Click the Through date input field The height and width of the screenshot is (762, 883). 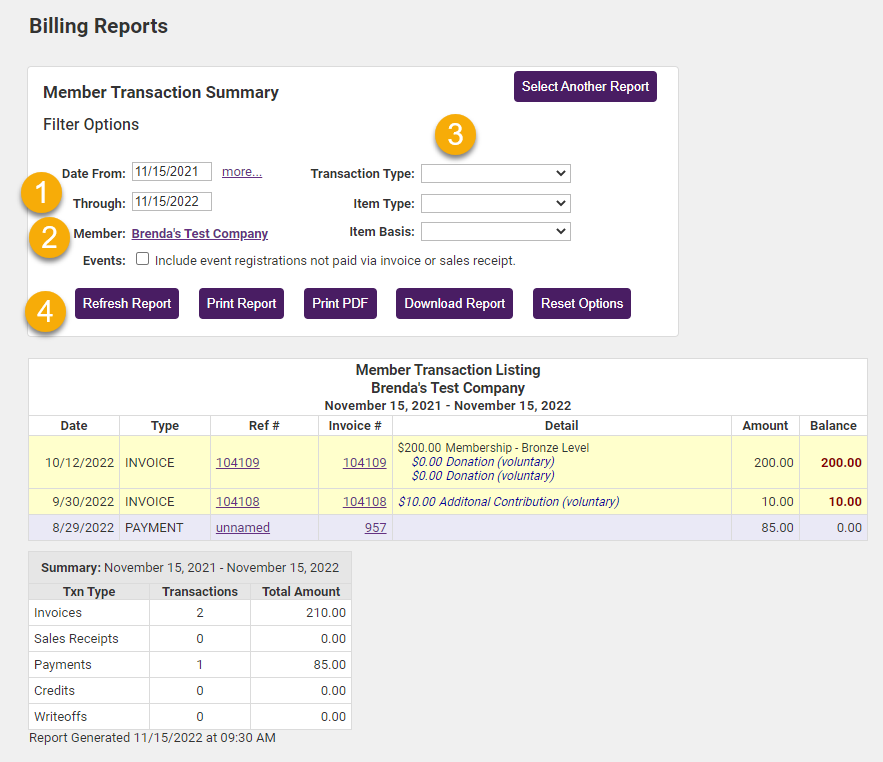[171, 201]
